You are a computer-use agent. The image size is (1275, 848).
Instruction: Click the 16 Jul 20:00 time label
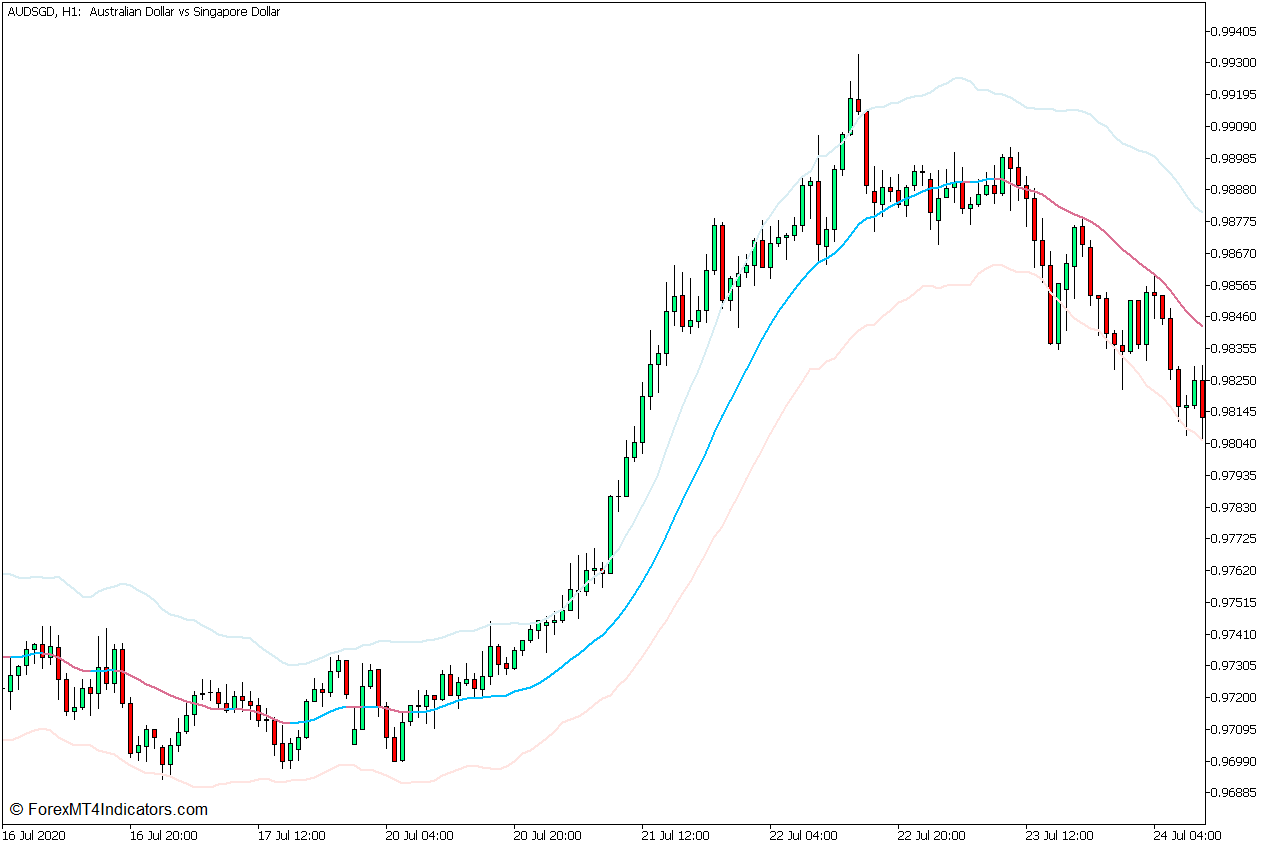tap(163, 835)
